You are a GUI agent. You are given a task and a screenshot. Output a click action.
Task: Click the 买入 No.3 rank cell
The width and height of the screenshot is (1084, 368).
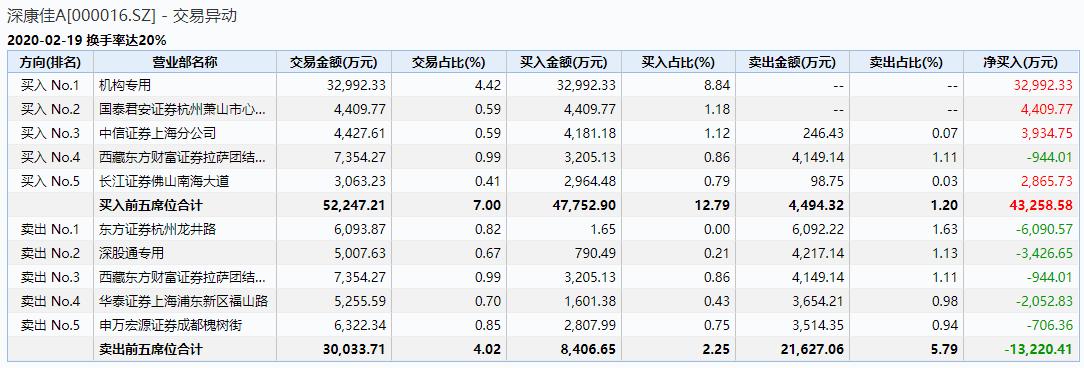(x=50, y=134)
